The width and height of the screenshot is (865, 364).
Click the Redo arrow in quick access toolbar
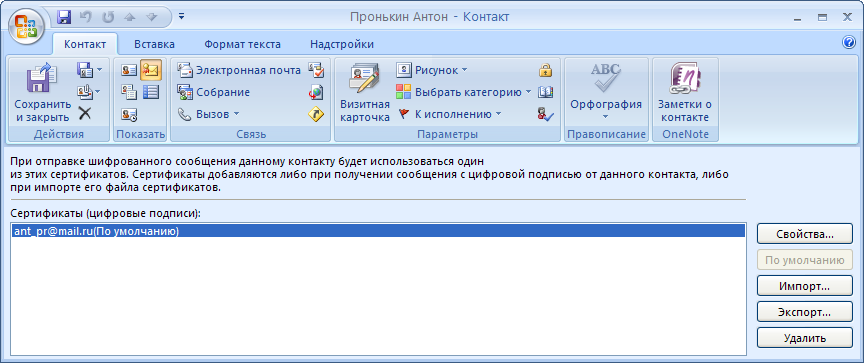[x=108, y=17]
